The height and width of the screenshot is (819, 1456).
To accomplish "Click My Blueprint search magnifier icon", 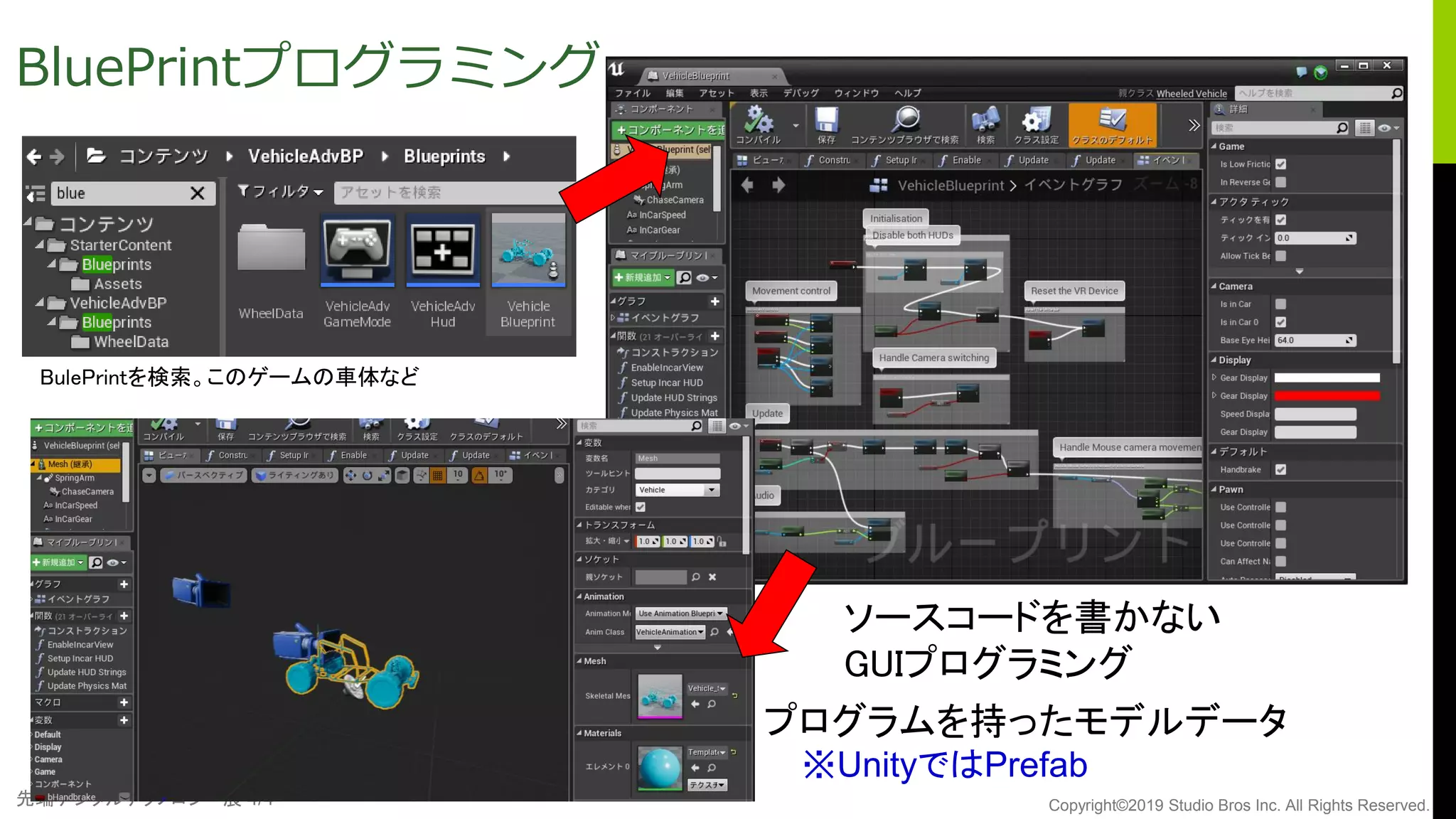I will click(x=685, y=277).
